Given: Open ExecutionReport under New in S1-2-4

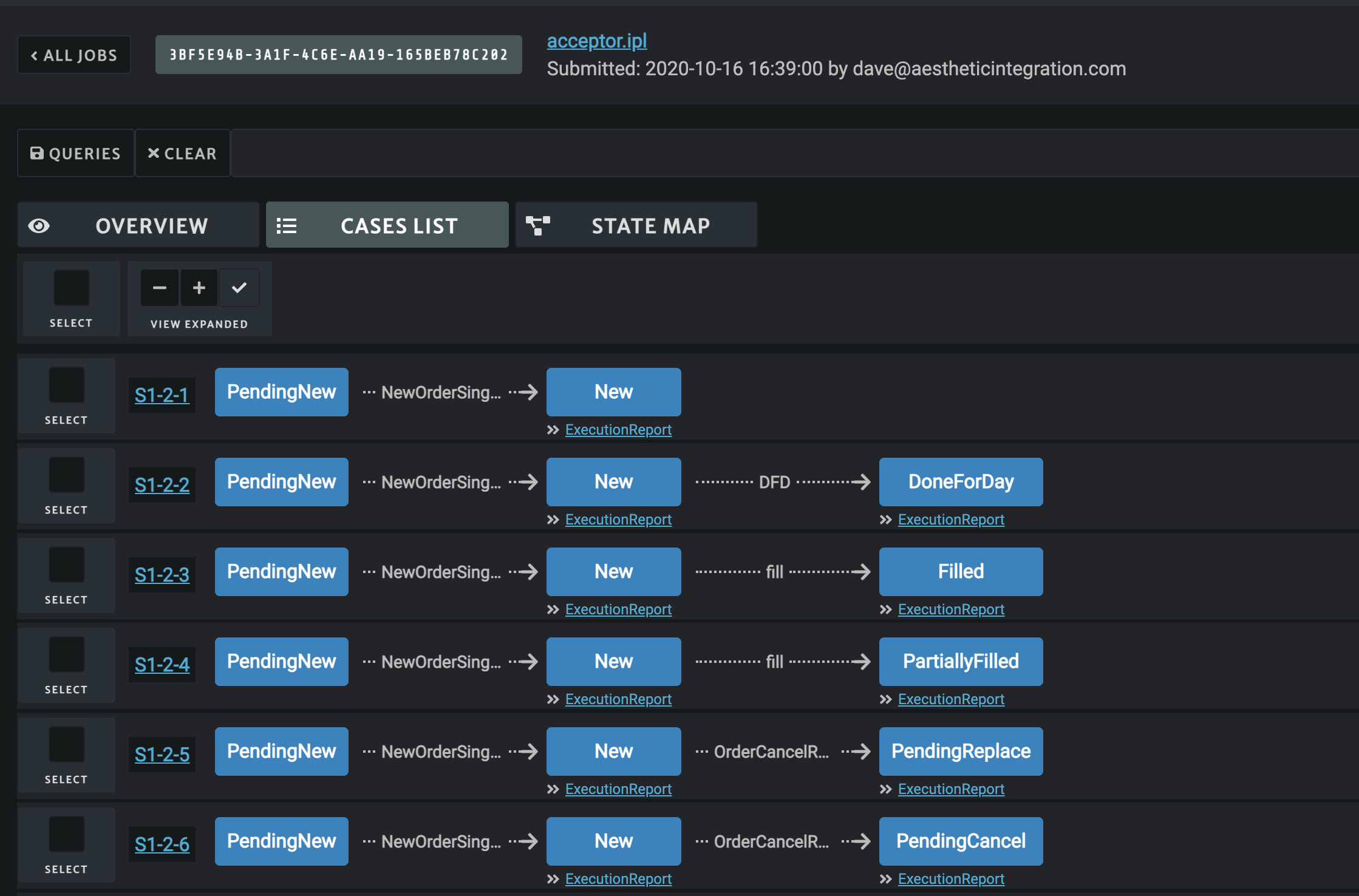Looking at the screenshot, I should click(x=618, y=699).
